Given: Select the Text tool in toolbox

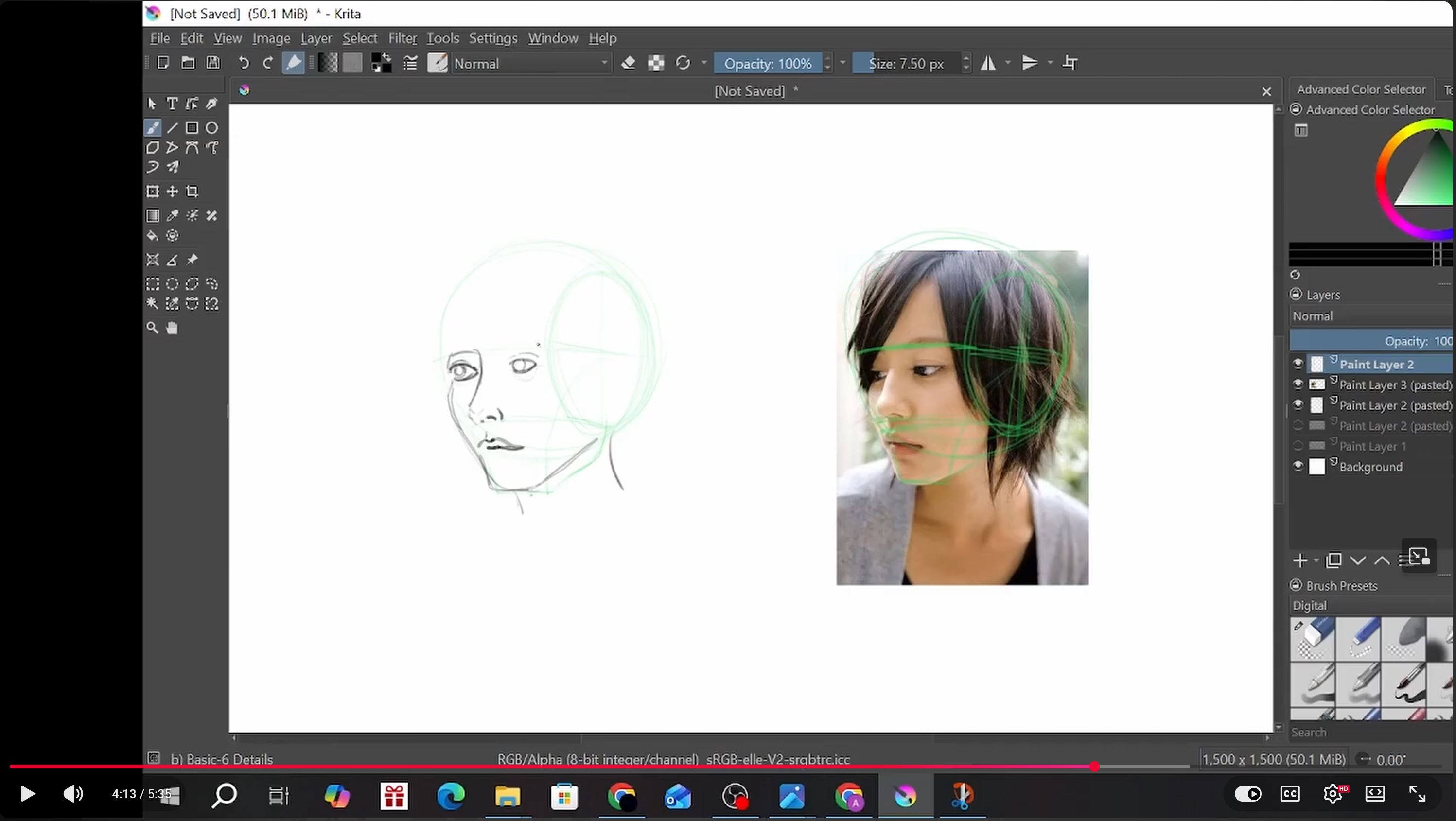Looking at the screenshot, I should 172,104.
